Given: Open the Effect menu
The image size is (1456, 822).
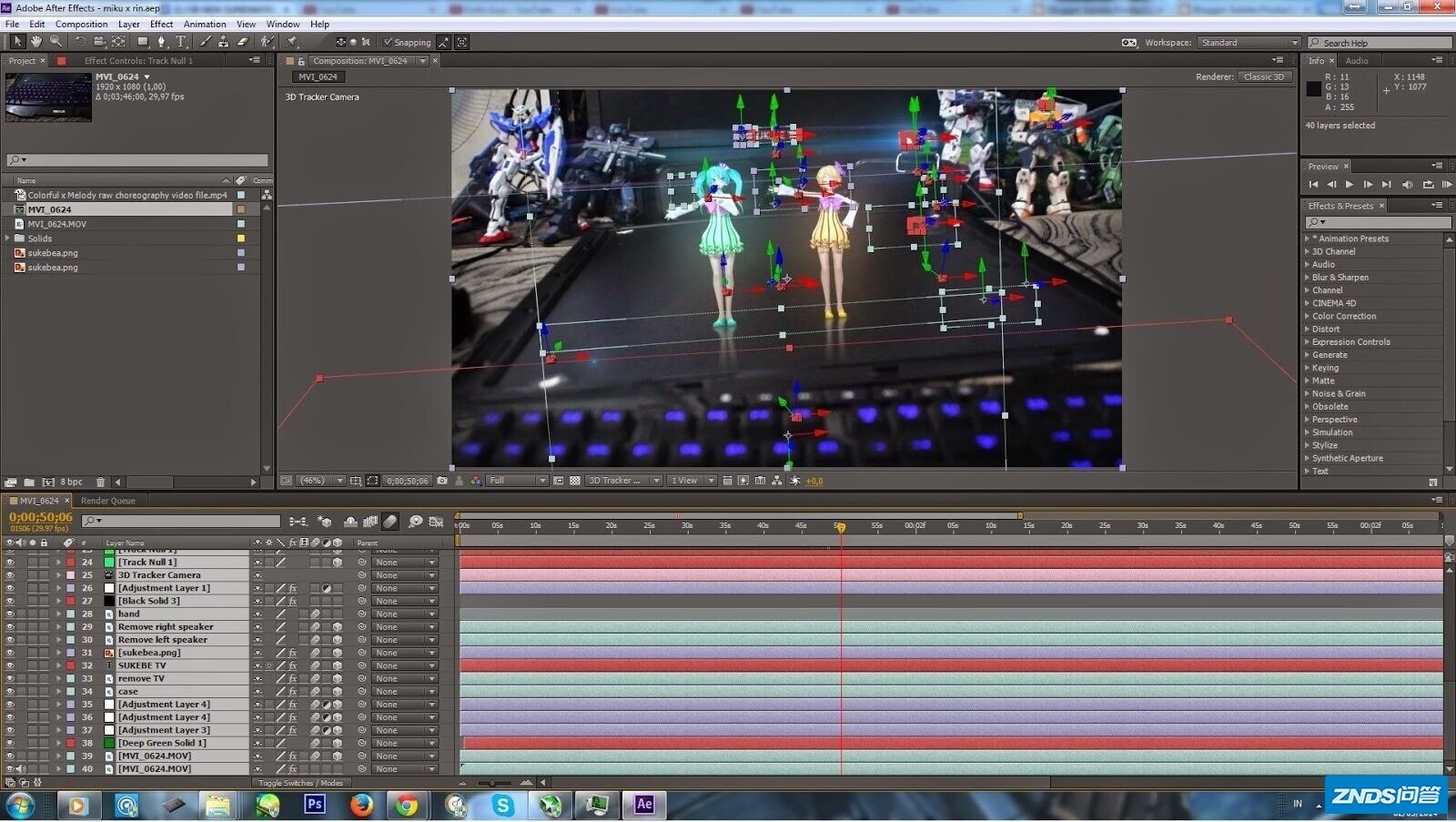Looking at the screenshot, I should [161, 25].
